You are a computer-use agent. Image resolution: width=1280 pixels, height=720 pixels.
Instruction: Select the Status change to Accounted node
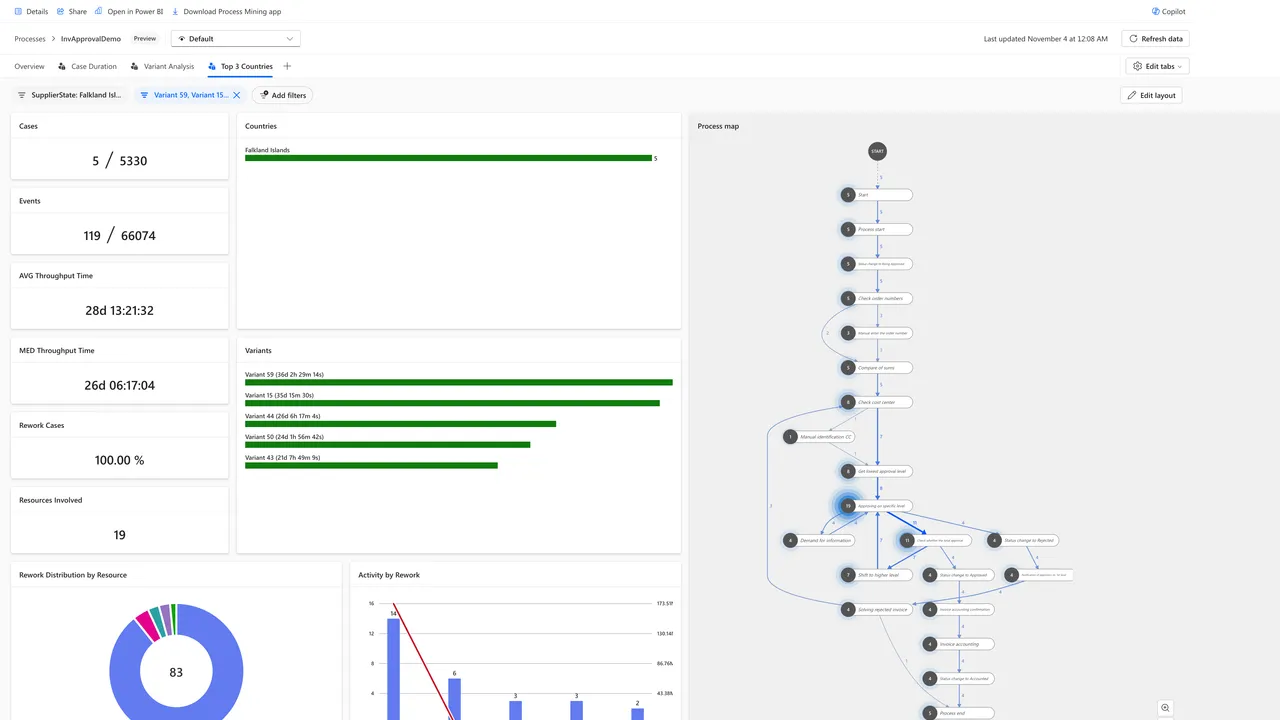(959, 678)
